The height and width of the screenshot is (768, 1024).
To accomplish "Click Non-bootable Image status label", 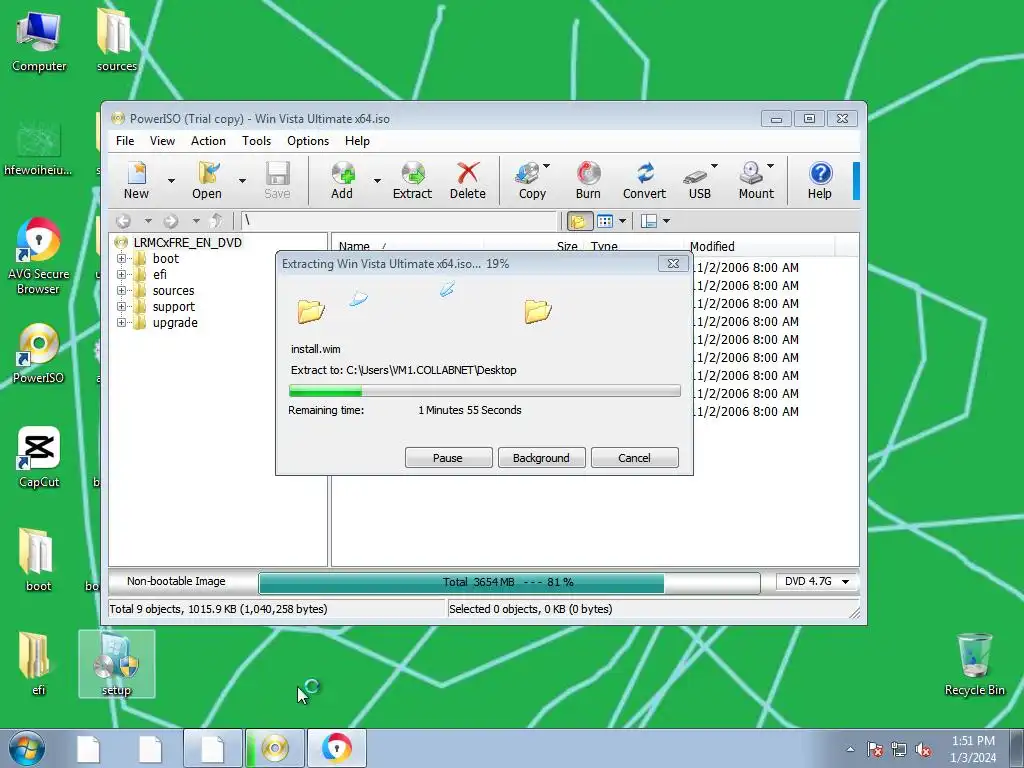I will (x=176, y=581).
